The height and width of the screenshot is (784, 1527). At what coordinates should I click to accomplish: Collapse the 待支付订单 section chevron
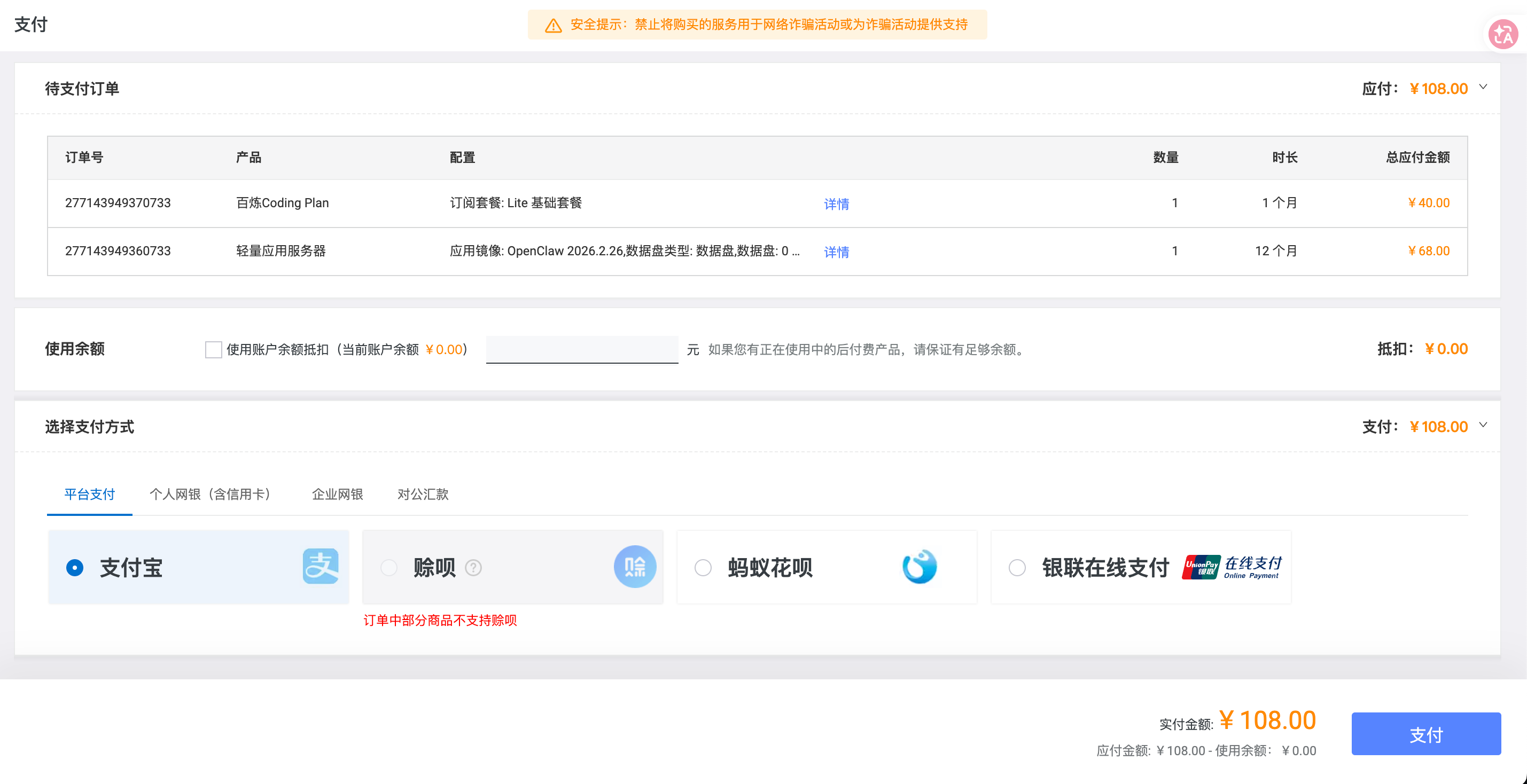[x=1483, y=87]
